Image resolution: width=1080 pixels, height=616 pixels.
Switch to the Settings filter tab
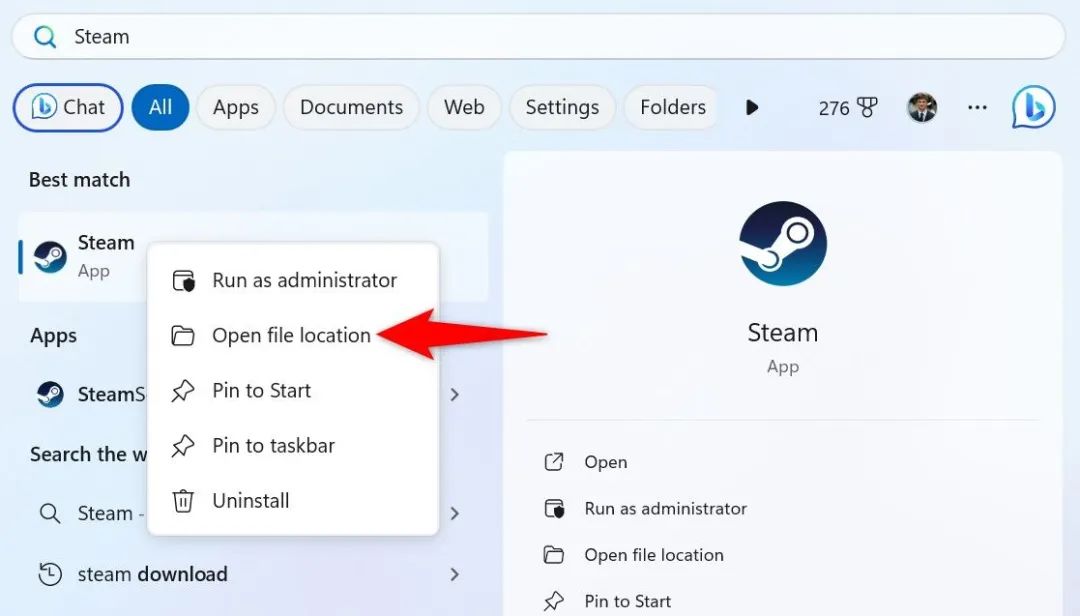tap(562, 107)
